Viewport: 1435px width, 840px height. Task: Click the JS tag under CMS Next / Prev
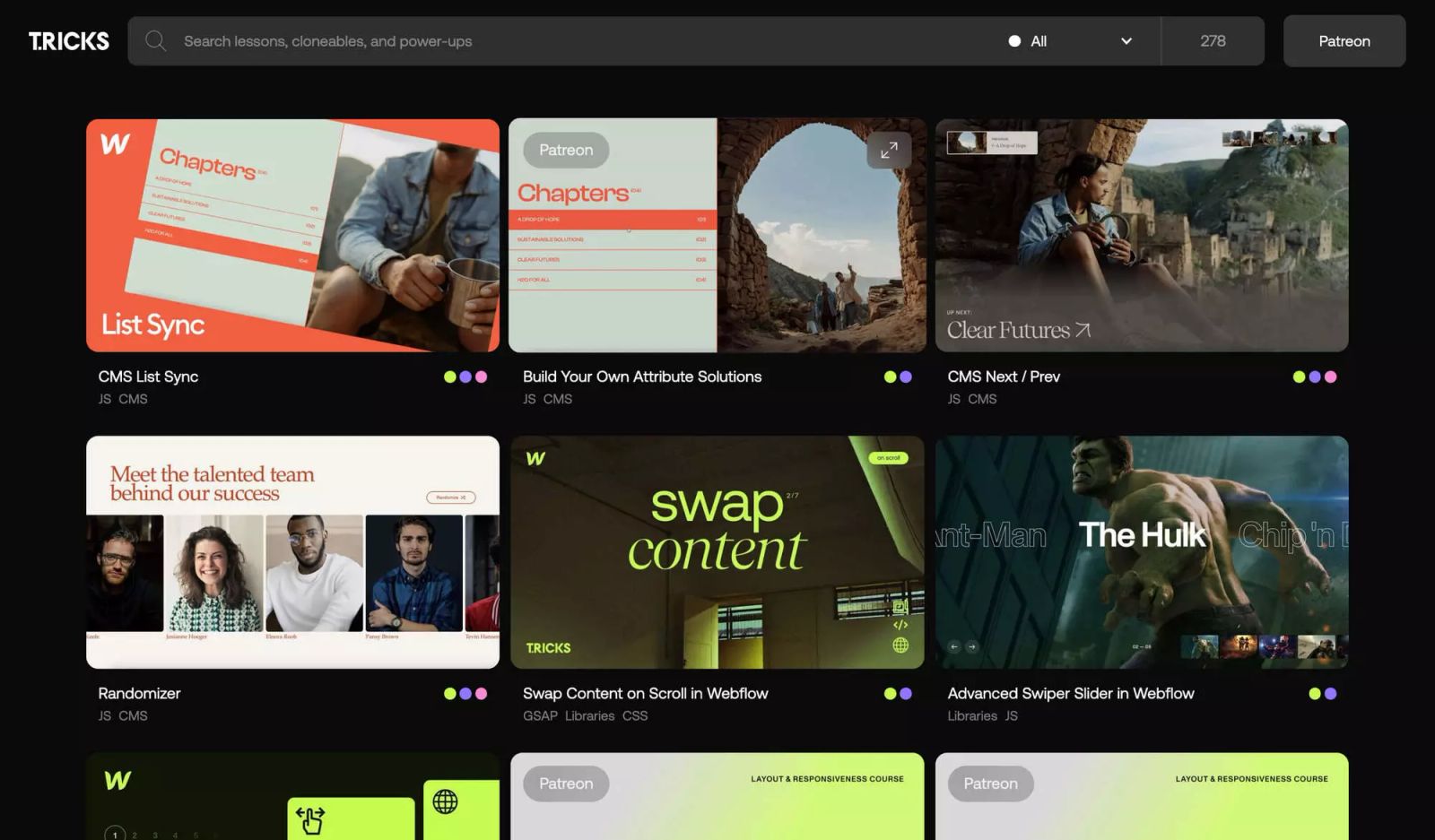954,399
